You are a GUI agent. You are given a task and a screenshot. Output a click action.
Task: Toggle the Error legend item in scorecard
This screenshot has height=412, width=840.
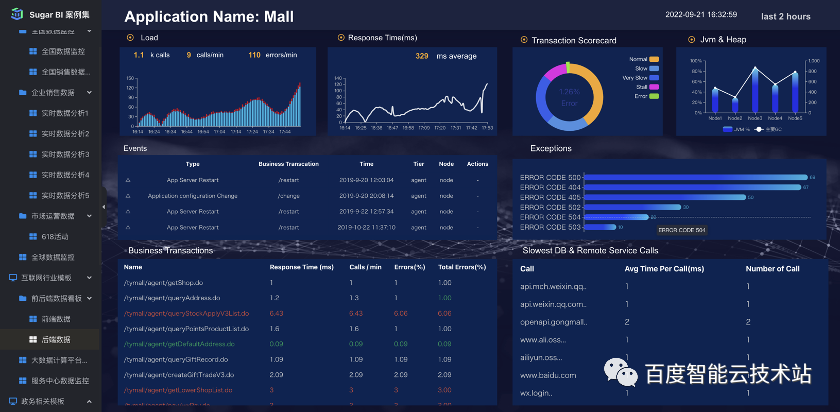(x=647, y=96)
